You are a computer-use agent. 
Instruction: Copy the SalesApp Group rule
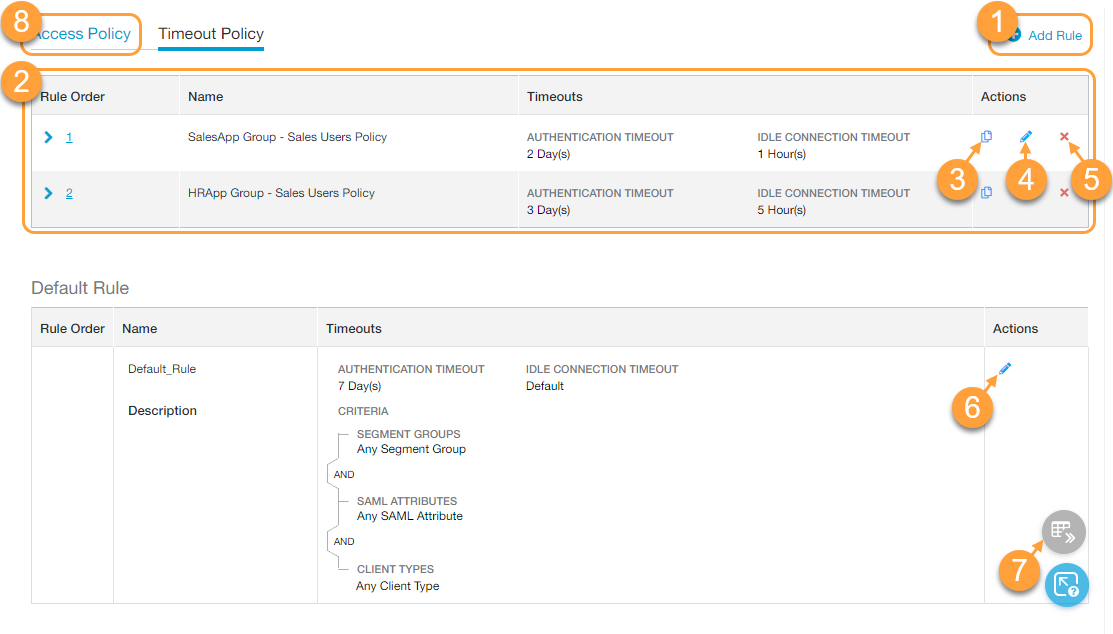[x=986, y=136]
